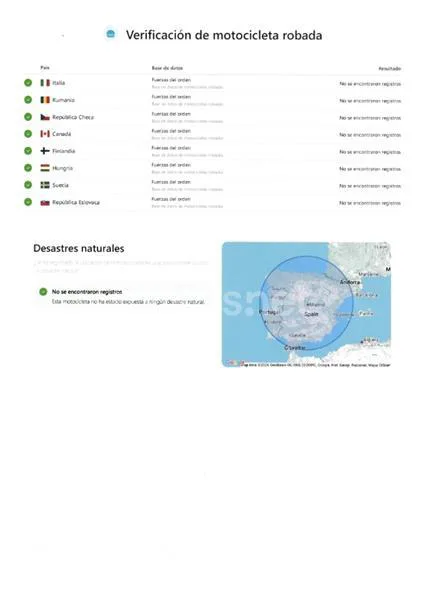Image resolution: width=424 pixels, height=600 pixels.
Task: Click the Finlandia row 'No se encontraron registros' result
Action: (370, 152)
